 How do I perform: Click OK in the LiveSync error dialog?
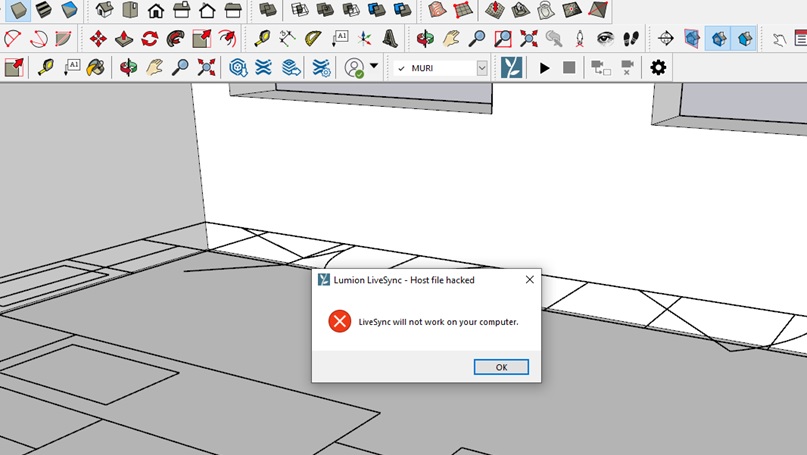(501, 367)
